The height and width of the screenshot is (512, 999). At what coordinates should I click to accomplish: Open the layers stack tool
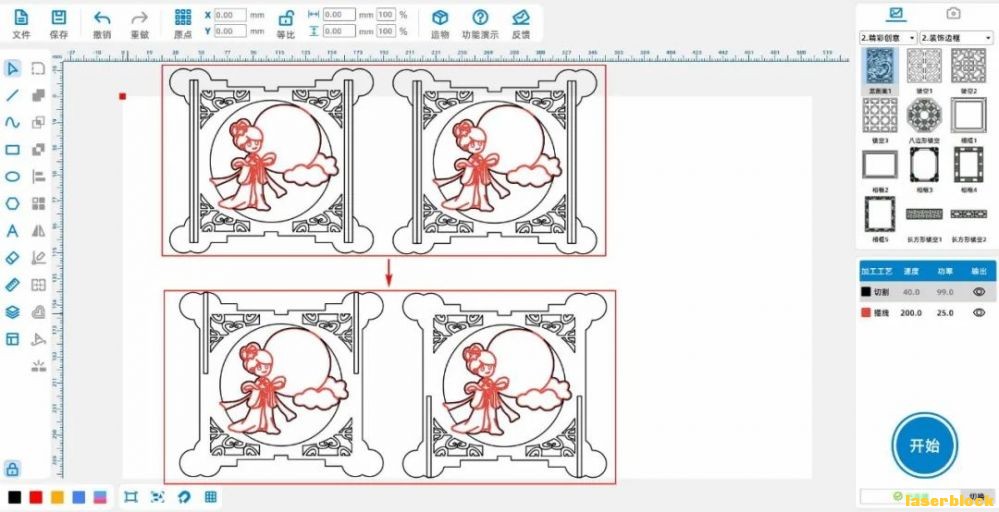coord(12,312)
